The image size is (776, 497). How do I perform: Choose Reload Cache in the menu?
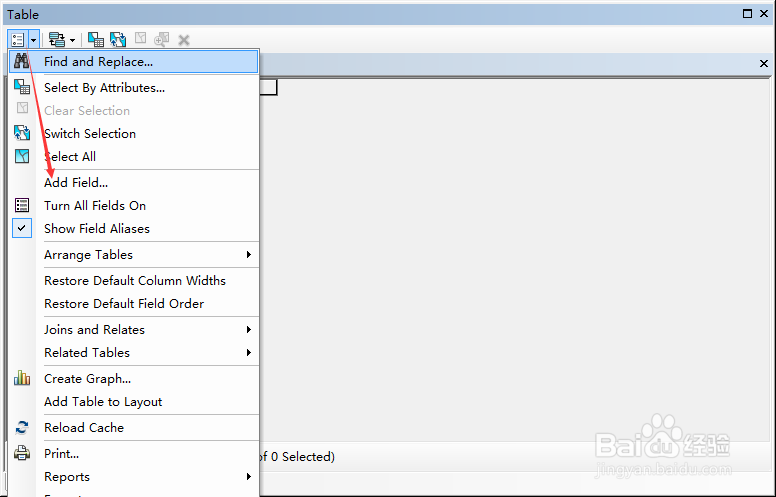point(134,428)
